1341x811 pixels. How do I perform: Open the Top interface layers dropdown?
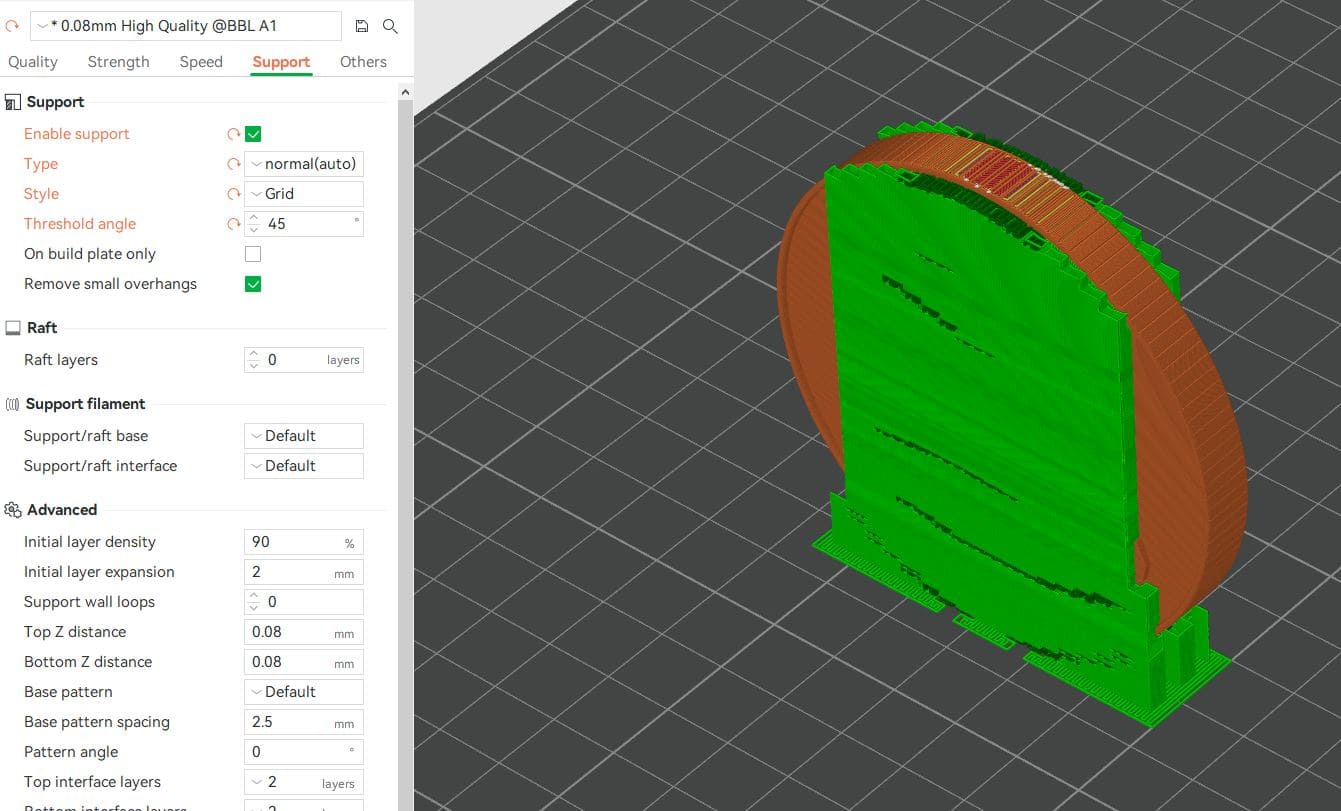pyautogui.click(x=304, y=782)
